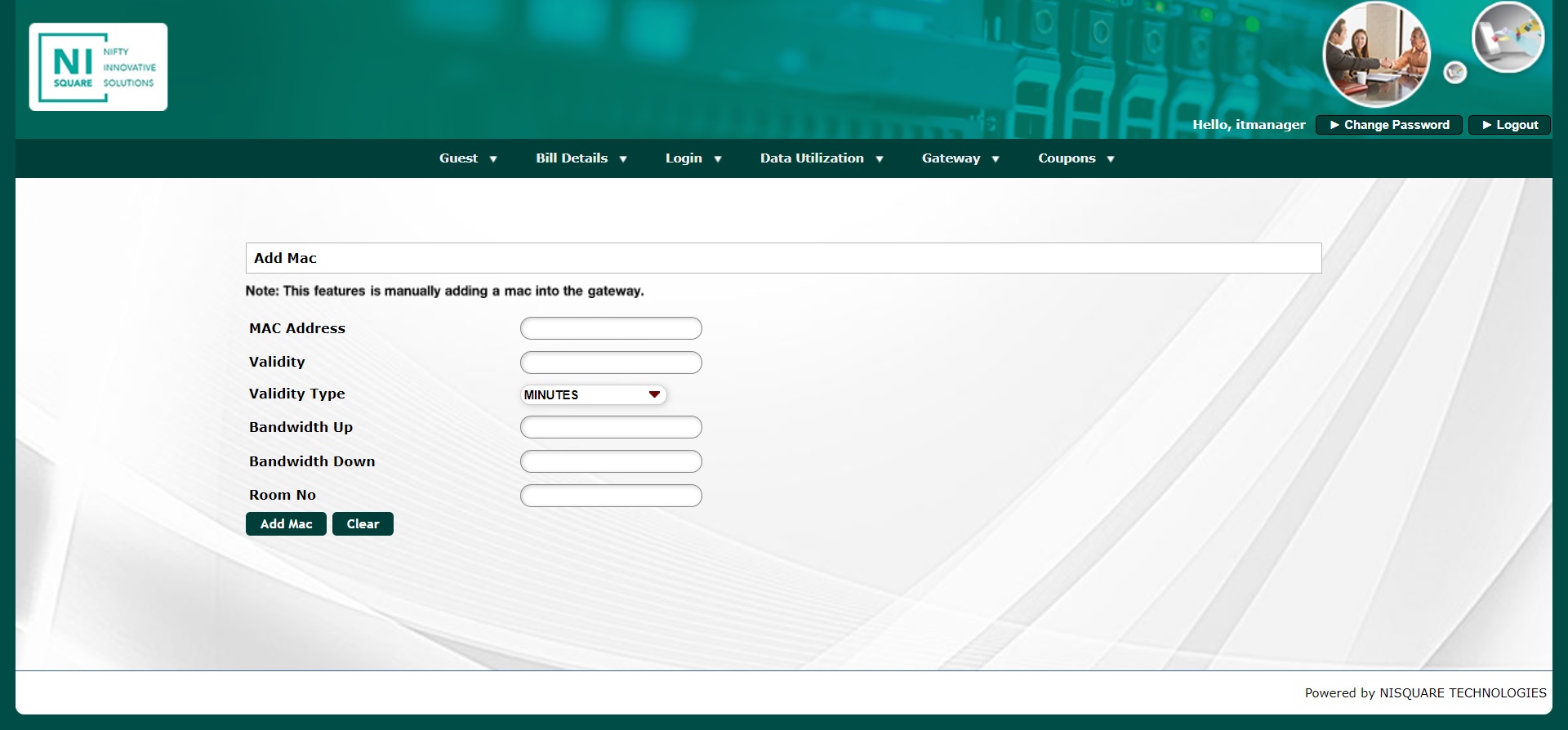Click into the Validity text field
This screenshot has height=730, width=1568.
611,363
